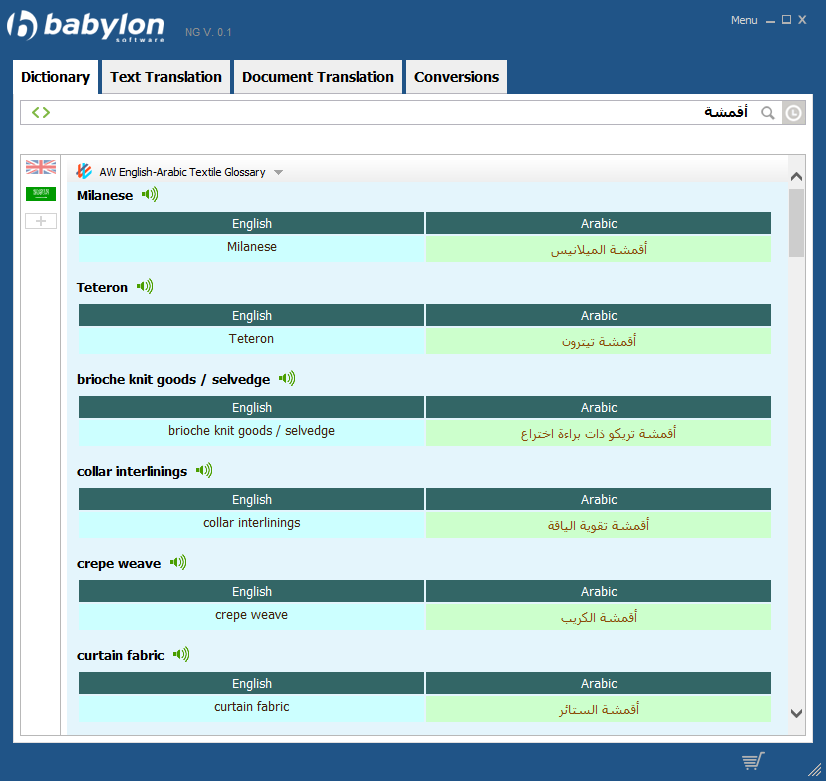
Task: Open the Menu in title bar
Action: point(744,20)
